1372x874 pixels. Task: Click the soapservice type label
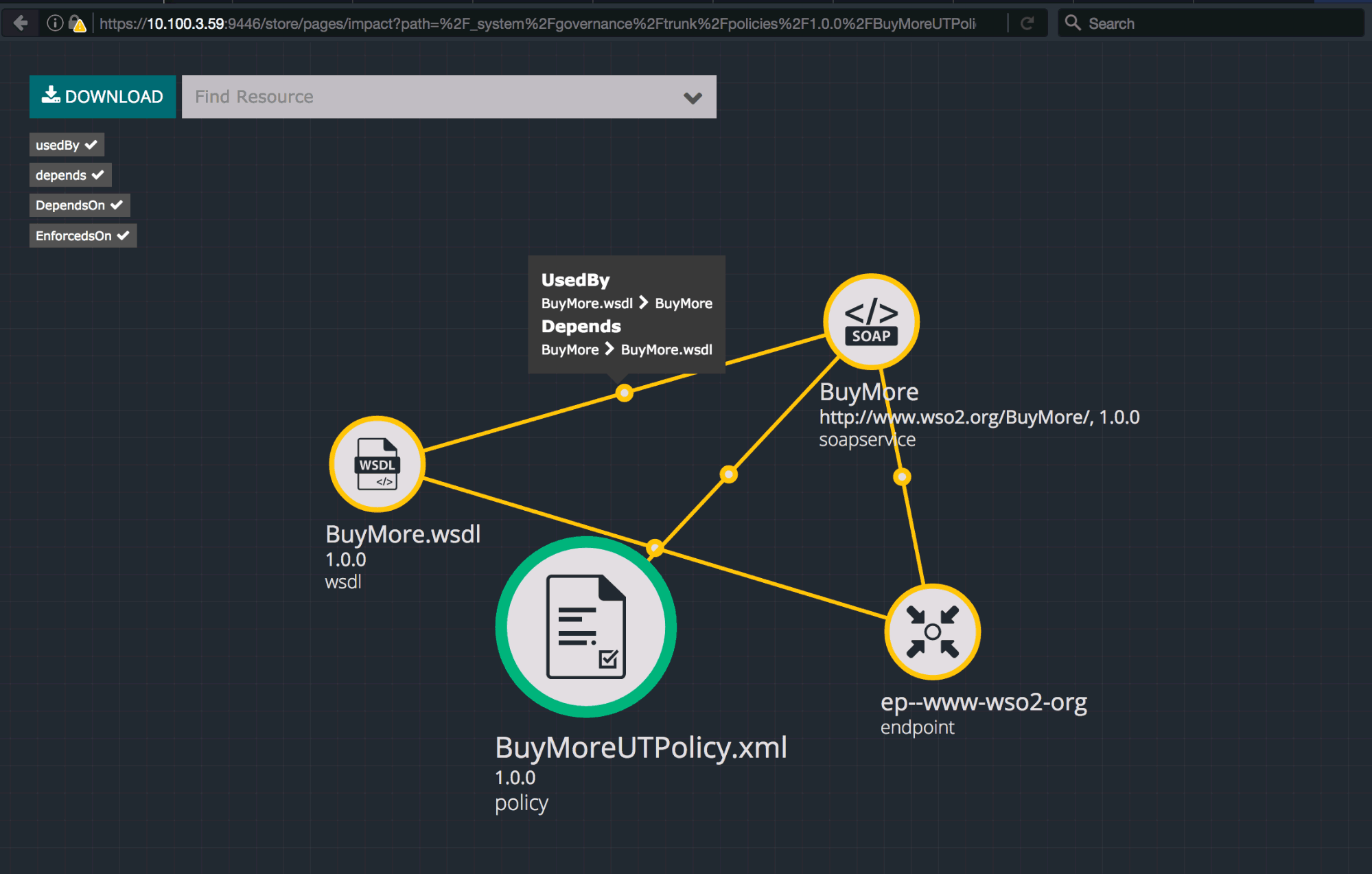coord(867,440)
